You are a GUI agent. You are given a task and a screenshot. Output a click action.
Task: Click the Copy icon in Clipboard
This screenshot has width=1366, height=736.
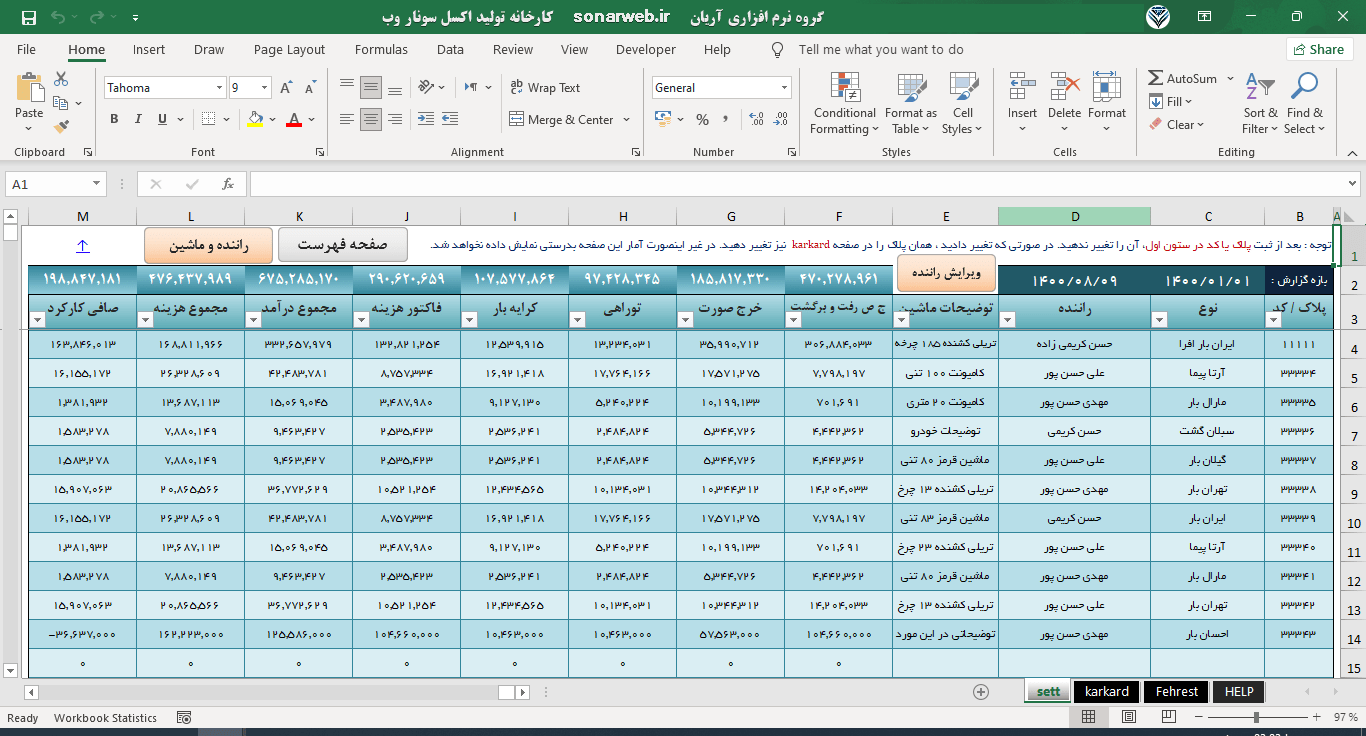[x=60, y=103]
